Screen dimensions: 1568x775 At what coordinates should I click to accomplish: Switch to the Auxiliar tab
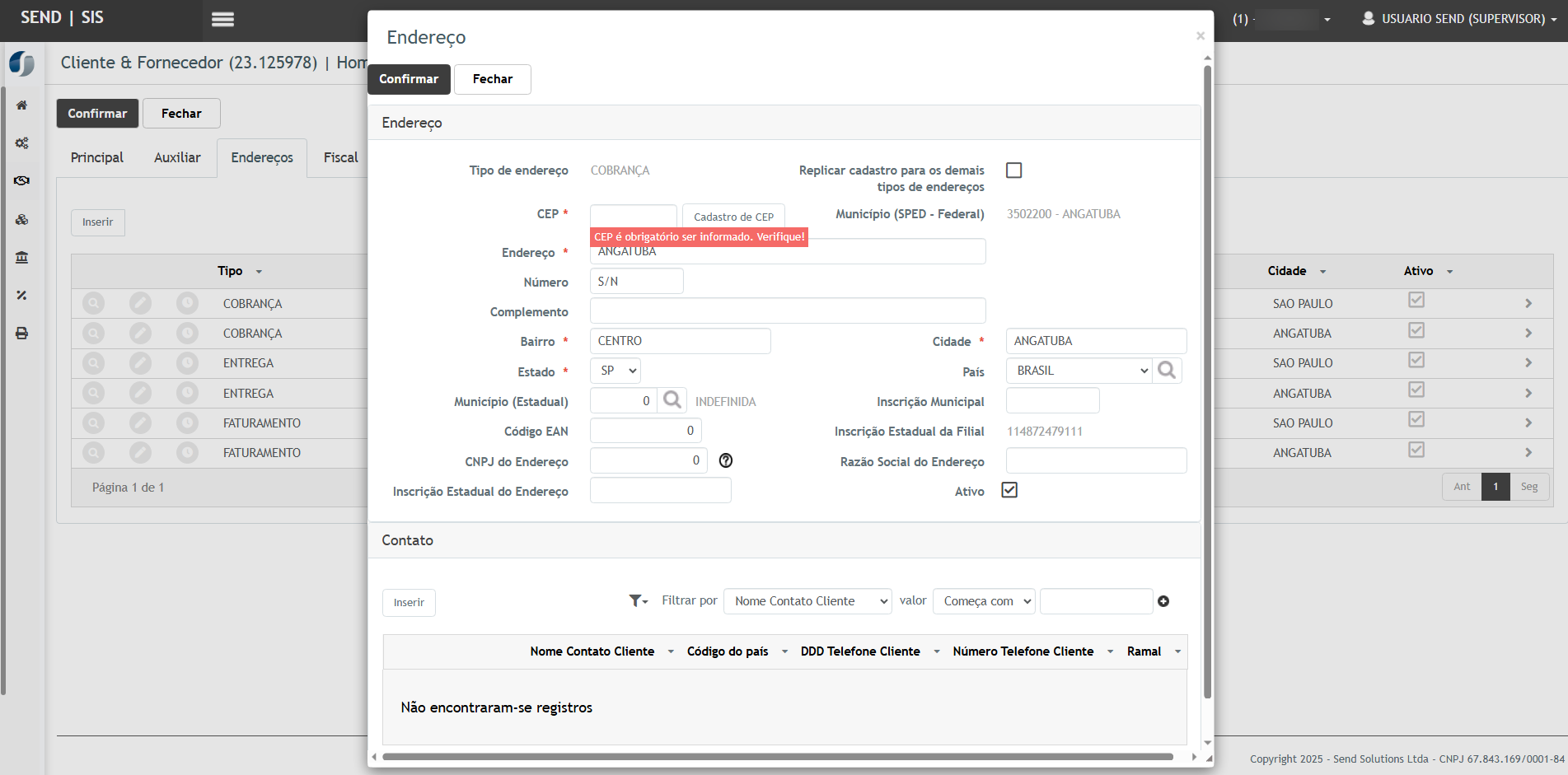pos(177,157)
